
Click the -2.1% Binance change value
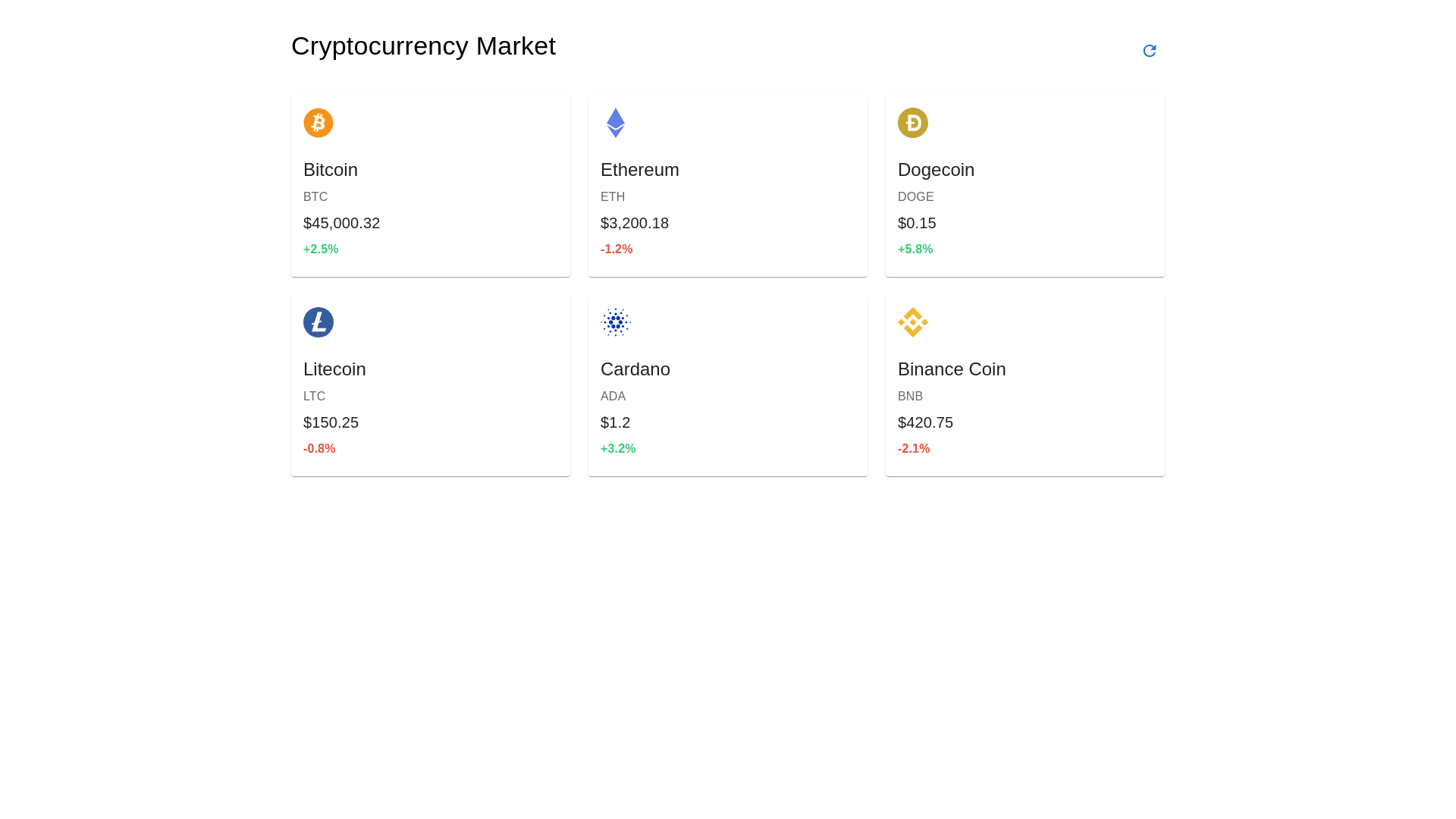coord(913,449)
